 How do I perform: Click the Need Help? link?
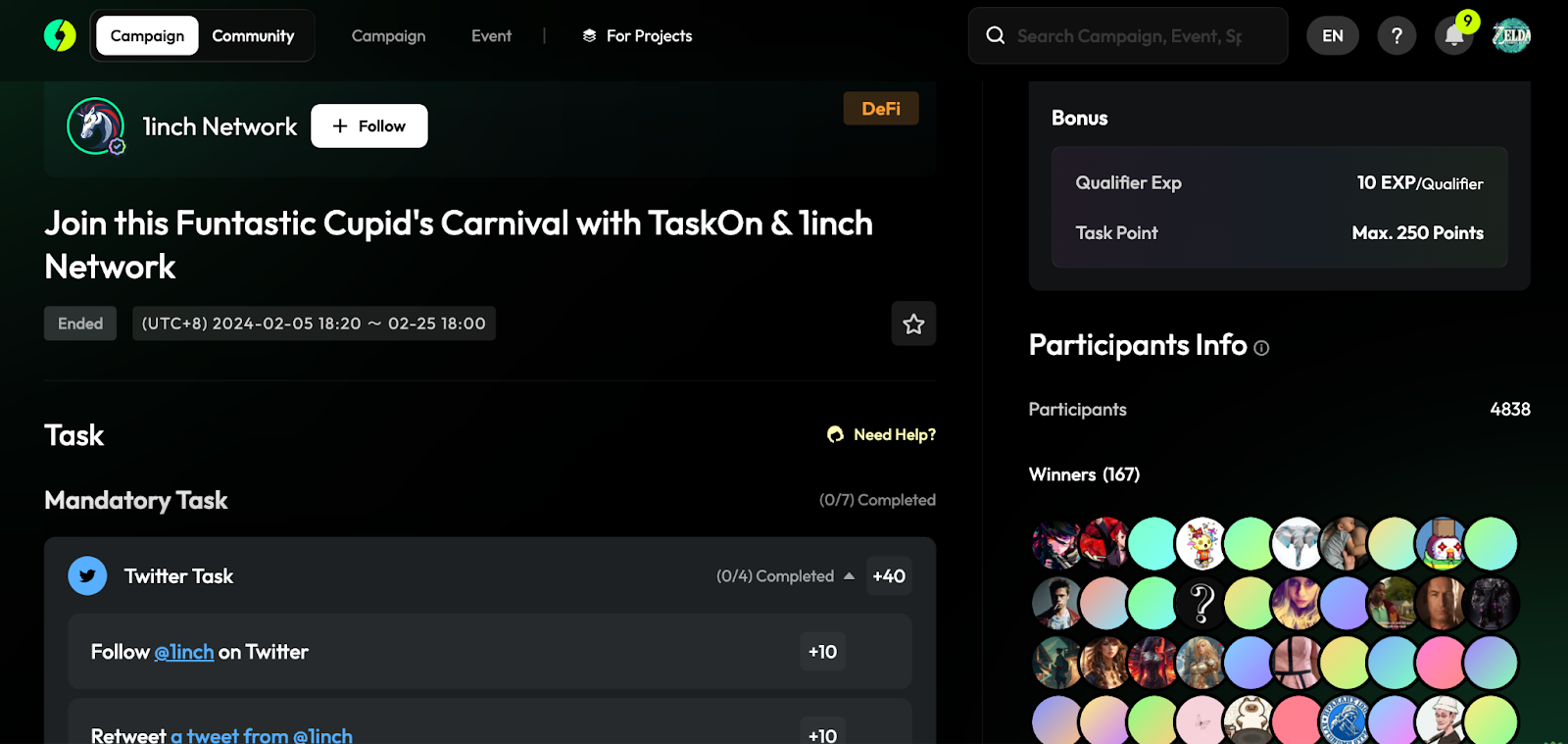click(x=882, y=434)
